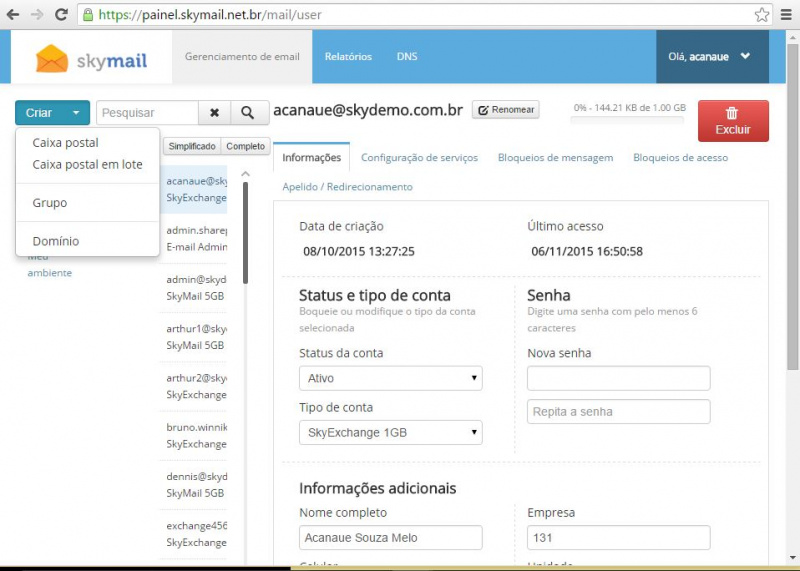Screen dimensions: 800x571
Task: Click the browser forward arrow
Action: tap(37, 15)
